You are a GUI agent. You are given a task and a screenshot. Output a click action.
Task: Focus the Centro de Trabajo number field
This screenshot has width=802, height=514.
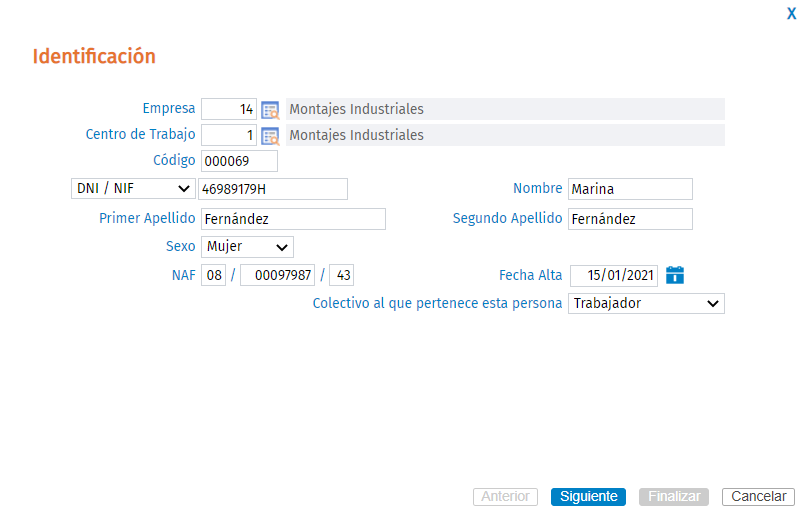(x=229, y=136)
